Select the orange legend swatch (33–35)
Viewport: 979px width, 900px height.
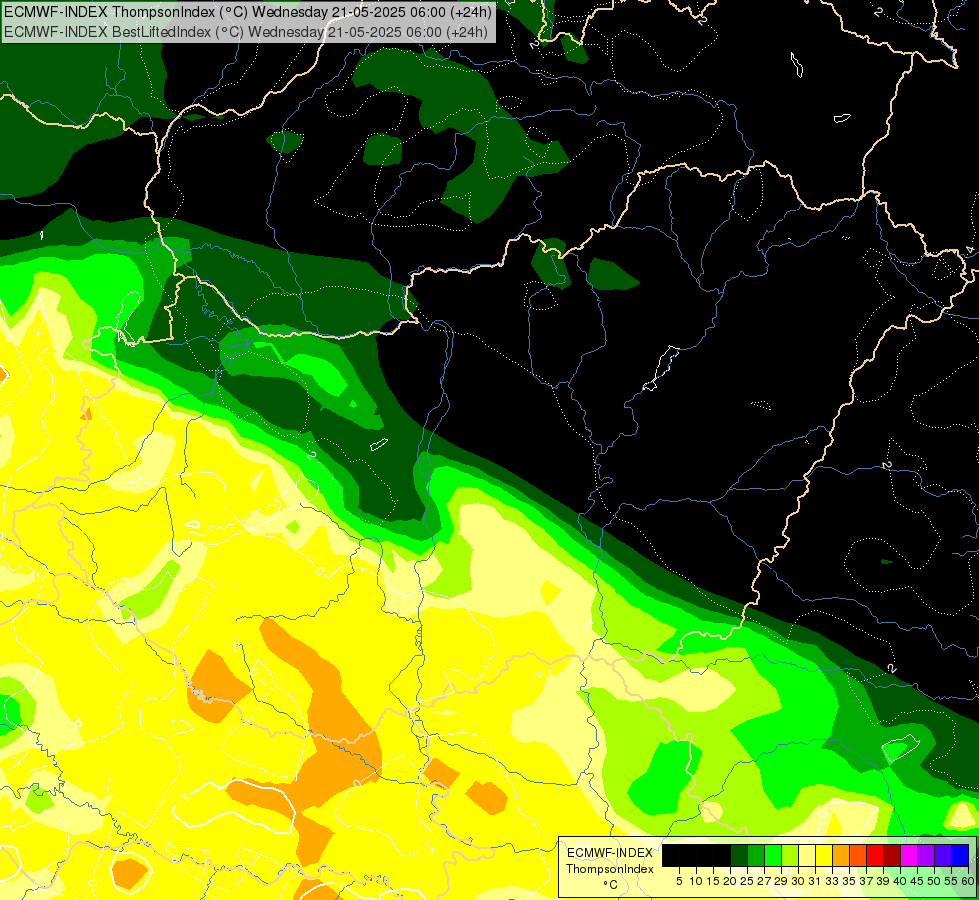point(841,855)
